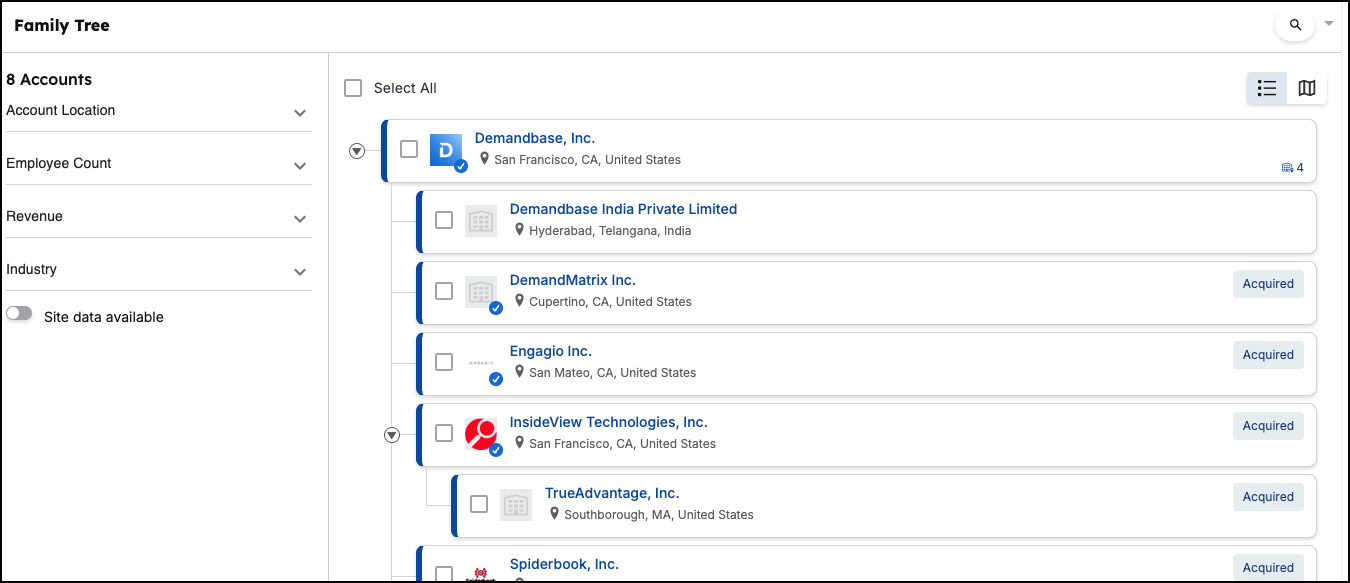This screenshot has width=1350, height=583.
Task: Click the Hyderabad, Telangana, India location text
Action: point(610,231)
